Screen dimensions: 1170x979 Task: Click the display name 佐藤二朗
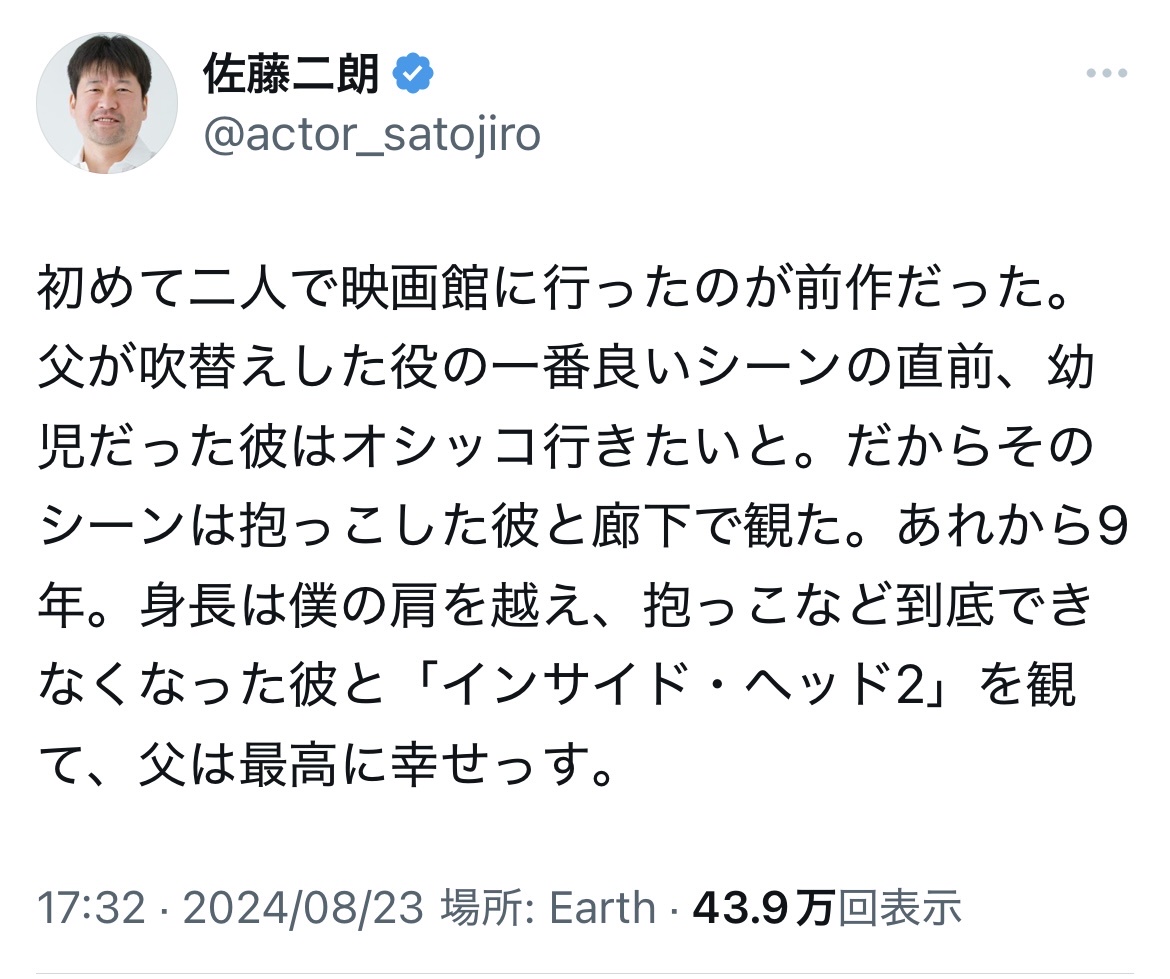click(291, 75)
